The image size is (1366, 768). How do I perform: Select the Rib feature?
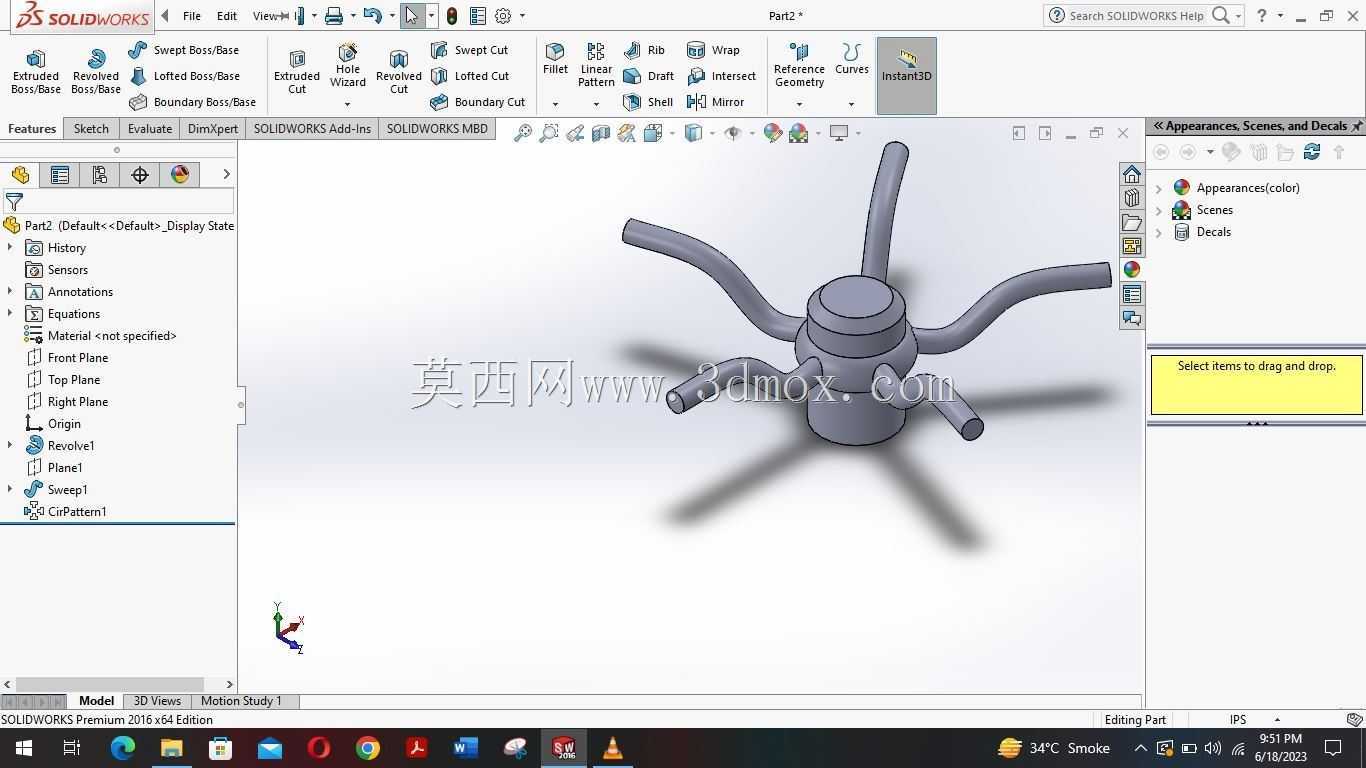(644, 50)
